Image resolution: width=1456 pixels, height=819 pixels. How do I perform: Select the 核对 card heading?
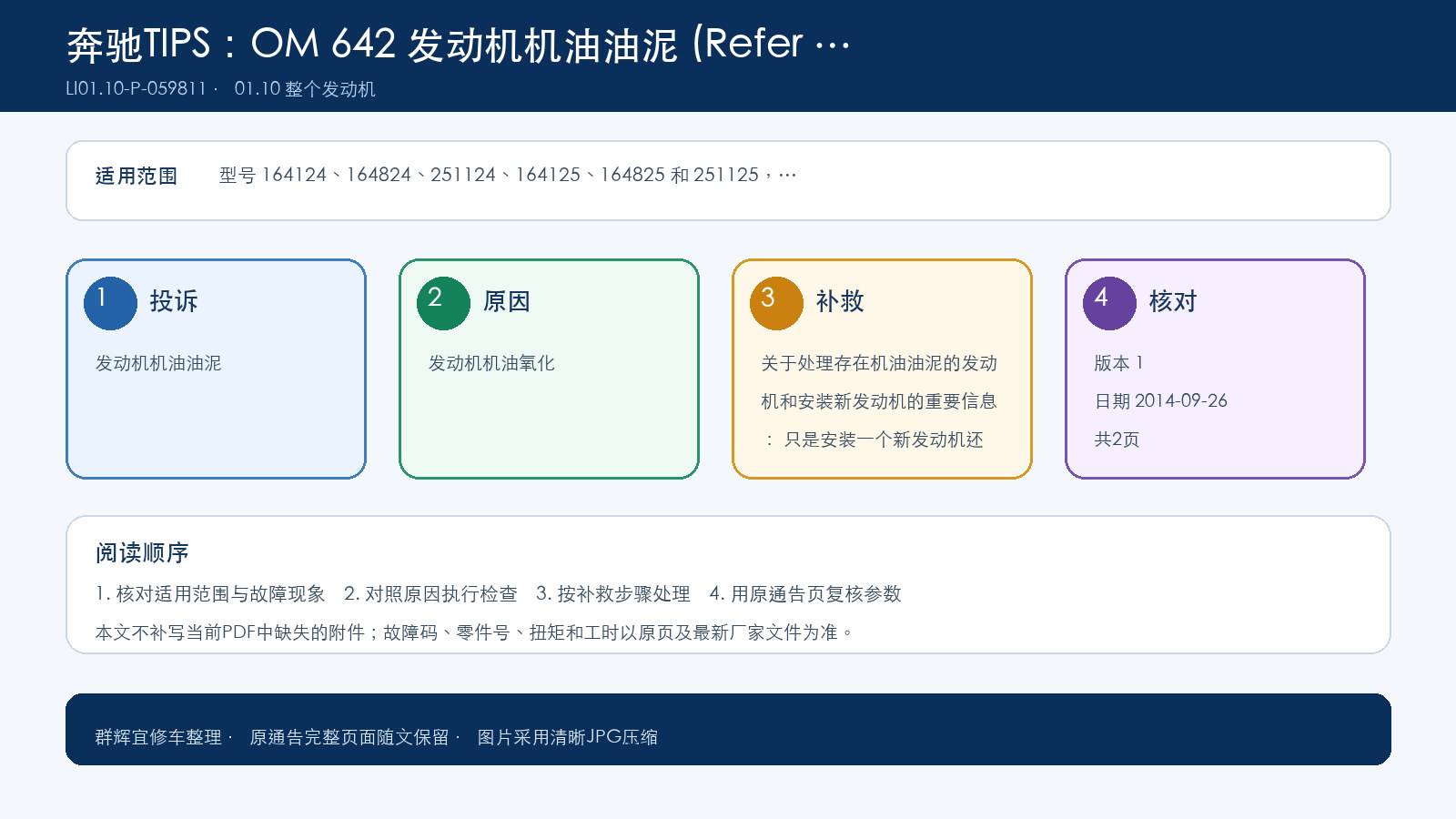tap(1173, 301)
